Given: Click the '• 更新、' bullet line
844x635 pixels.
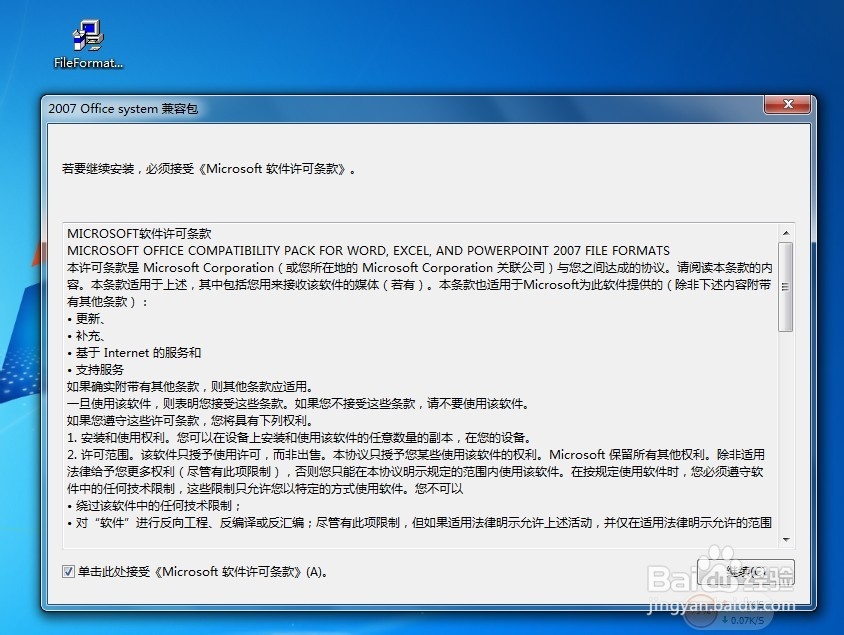Looking at the screenshot, I should pos(86,319).
